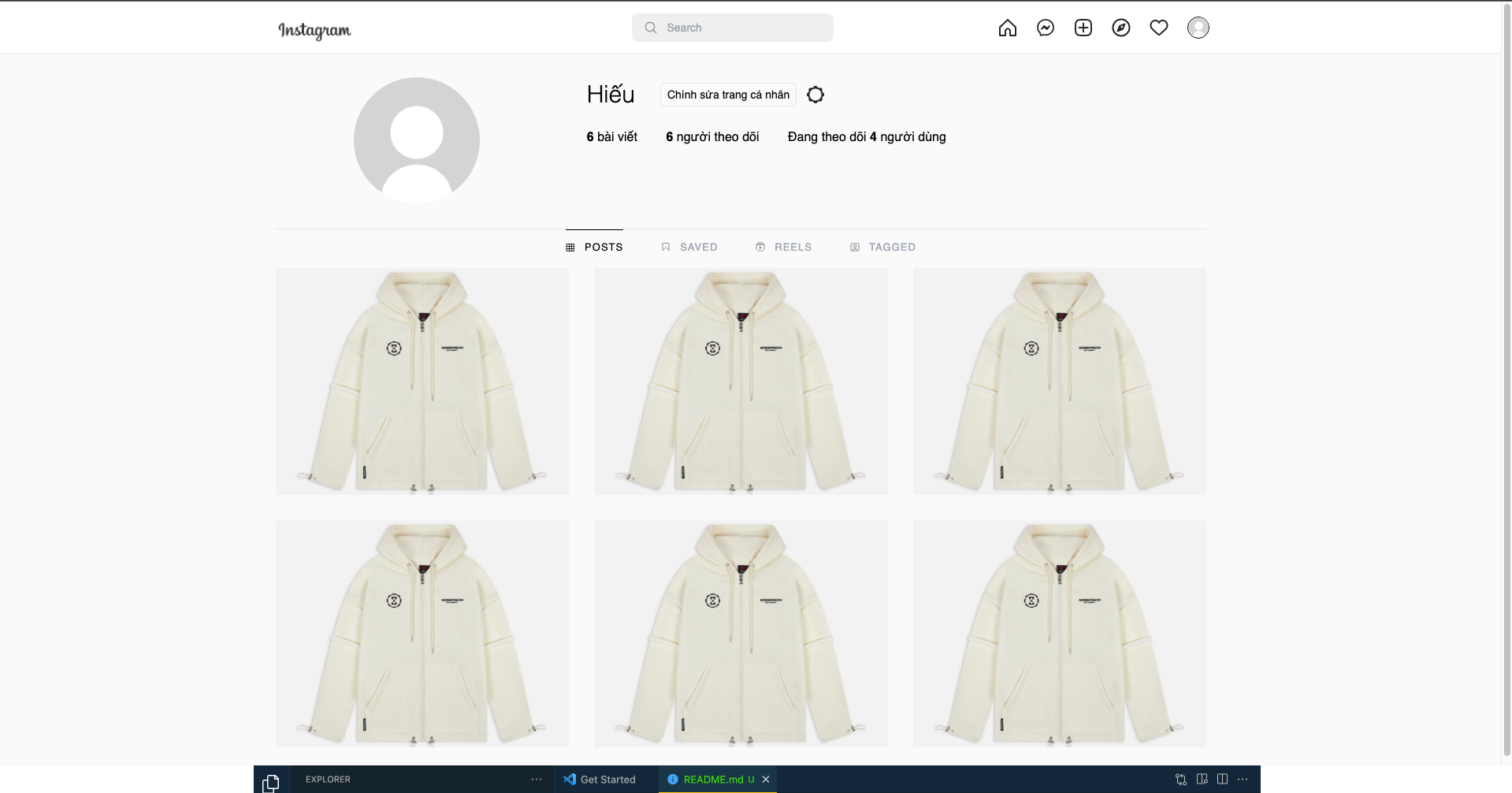Screen dimensions: 1512x793
Task: Click the Chỉnh sửa trang cá nhân button
Action: [727, 95]
